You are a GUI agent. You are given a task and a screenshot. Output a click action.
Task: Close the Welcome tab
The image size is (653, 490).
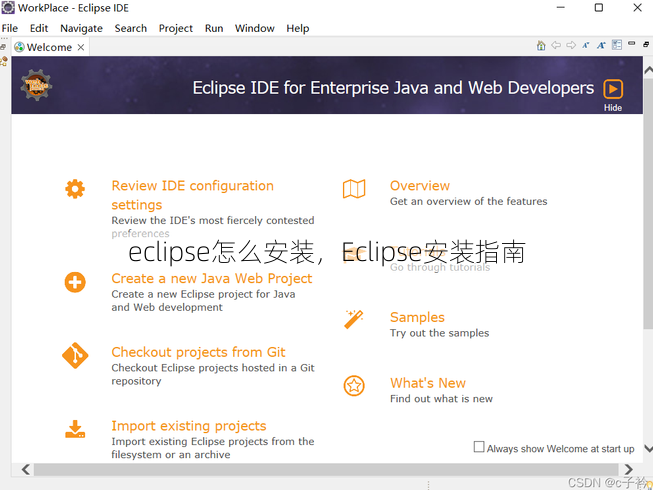(x=81, y=47)
